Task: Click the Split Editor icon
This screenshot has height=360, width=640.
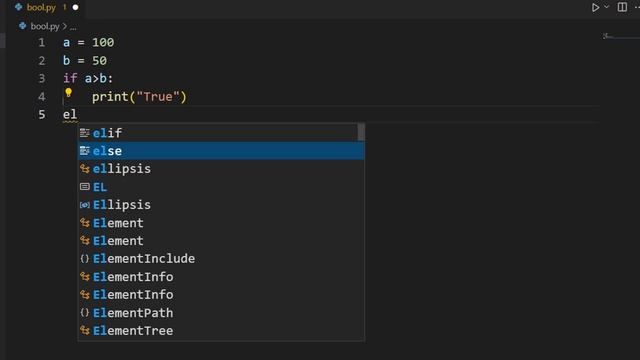Action: (x=622, y=7)
